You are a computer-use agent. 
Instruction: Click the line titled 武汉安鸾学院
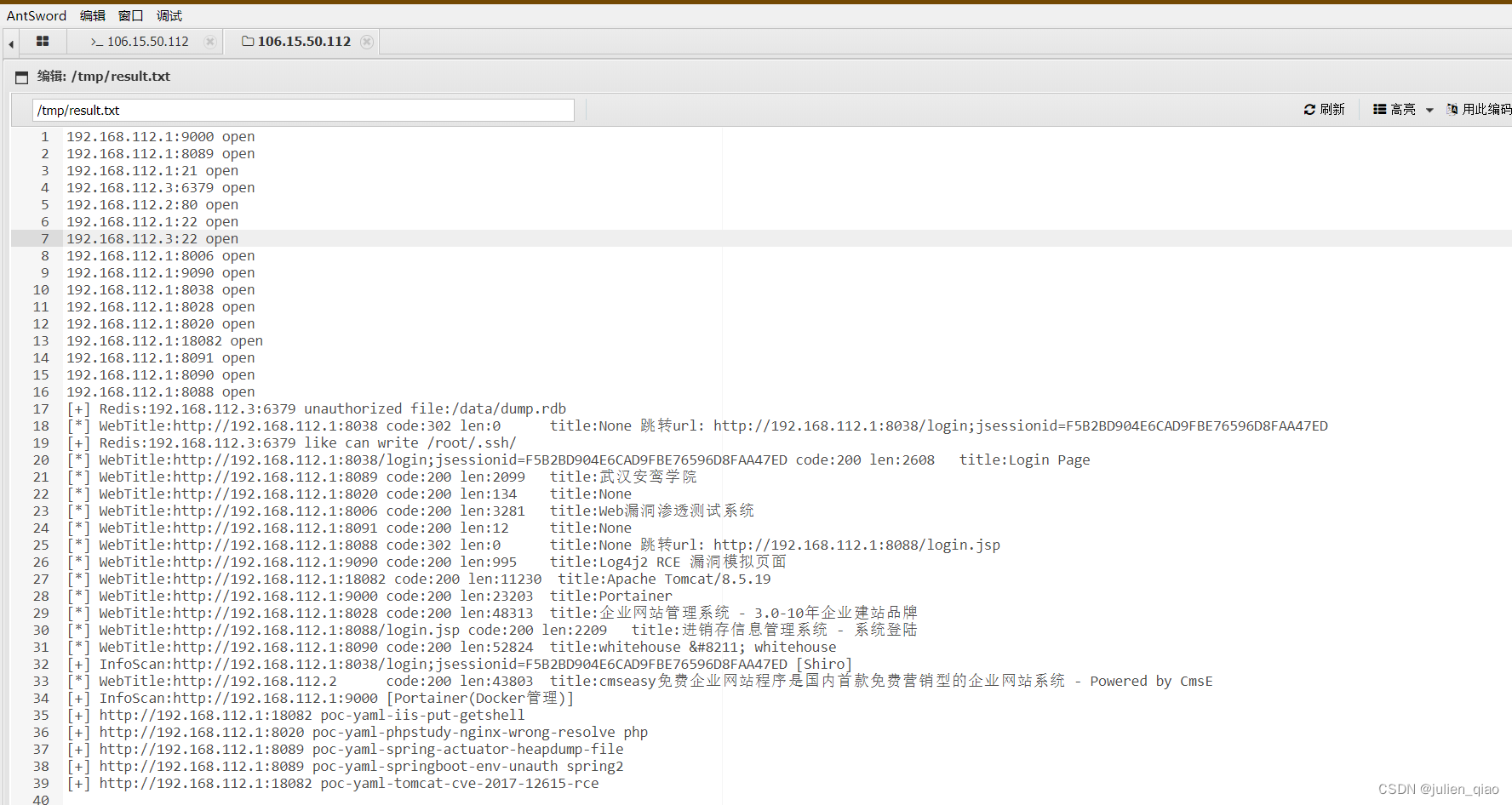(382, 477)
